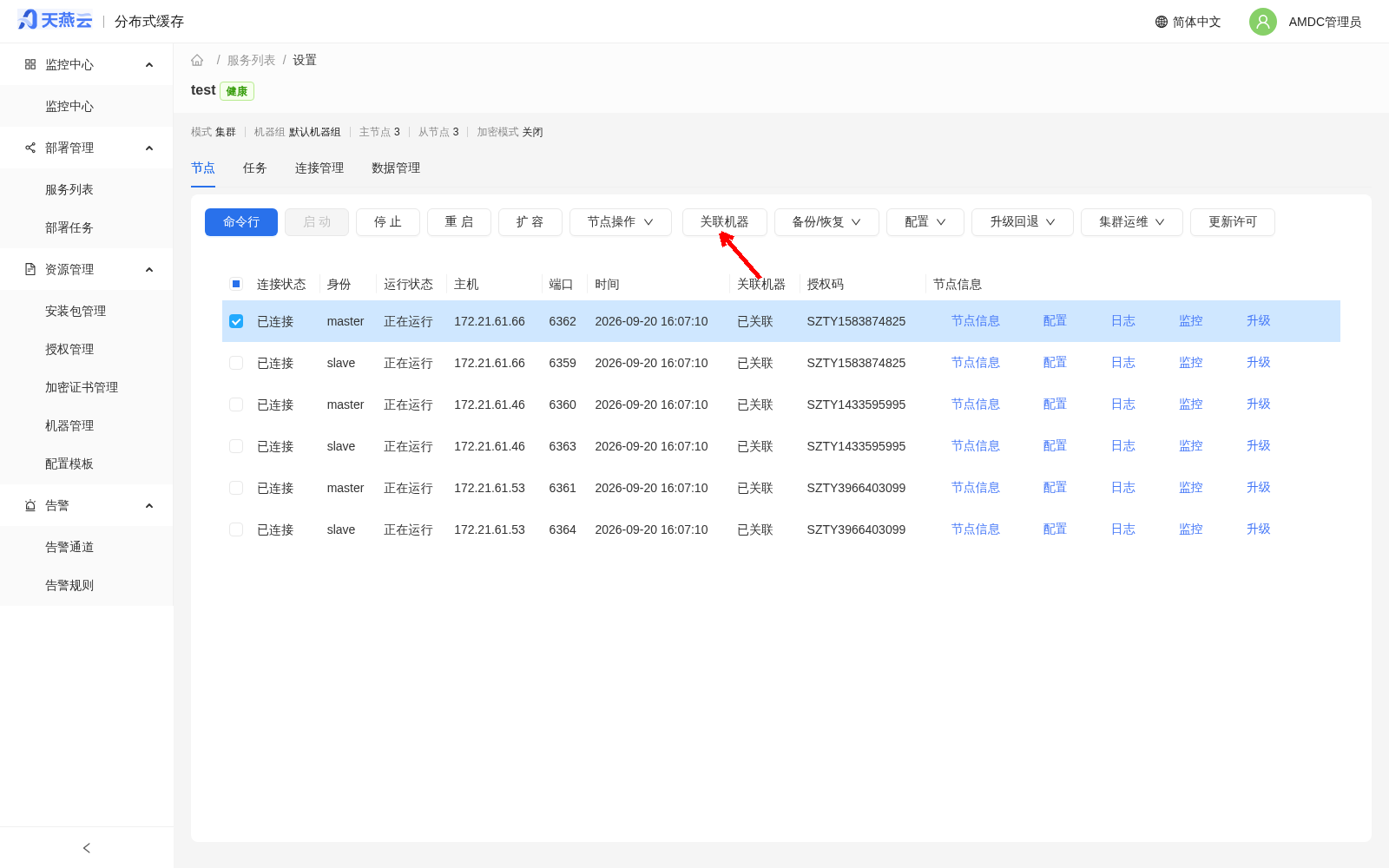Click the 告警 alarm icon in sidebar
The image size is (1389, 868).
(x=30, y=505)
